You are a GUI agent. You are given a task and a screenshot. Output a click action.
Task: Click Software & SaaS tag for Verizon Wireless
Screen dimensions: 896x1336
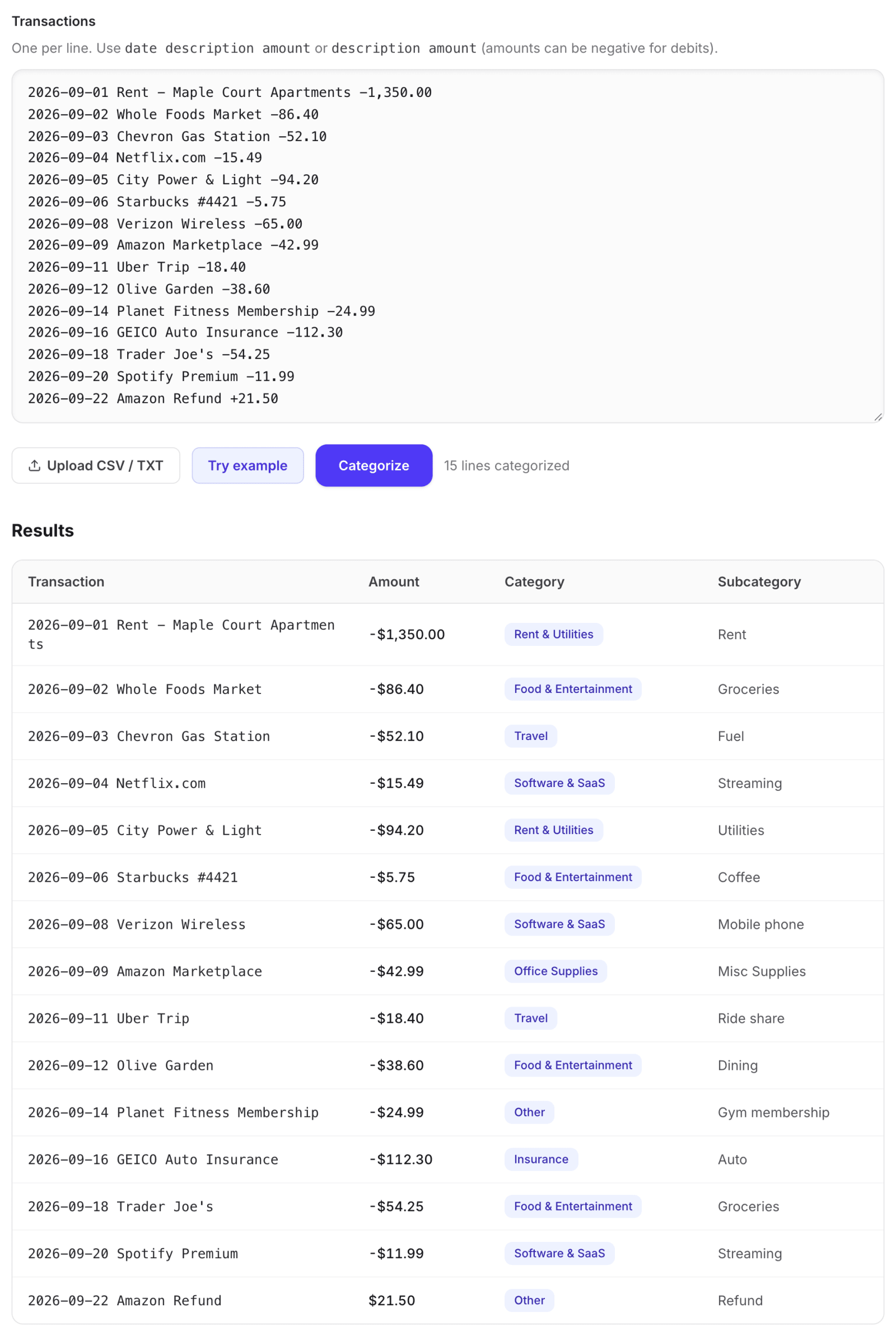coord(559,924)
